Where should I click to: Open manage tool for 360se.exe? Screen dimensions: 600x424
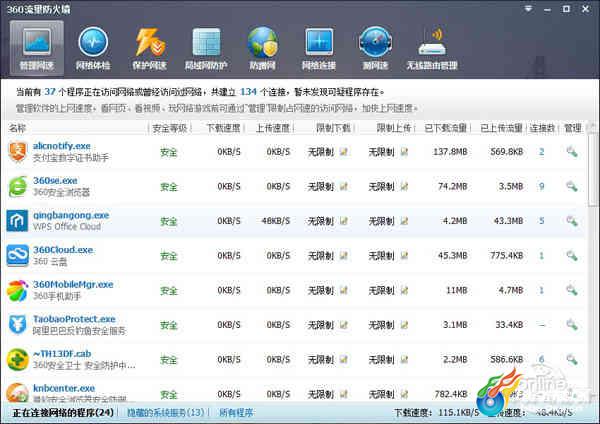click(x=572, y=186)
